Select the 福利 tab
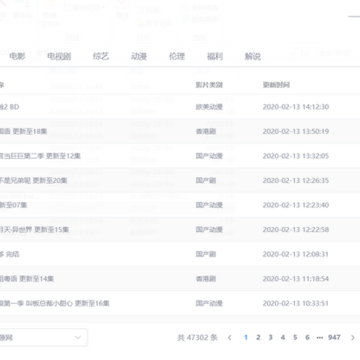 tap(215, 56)
